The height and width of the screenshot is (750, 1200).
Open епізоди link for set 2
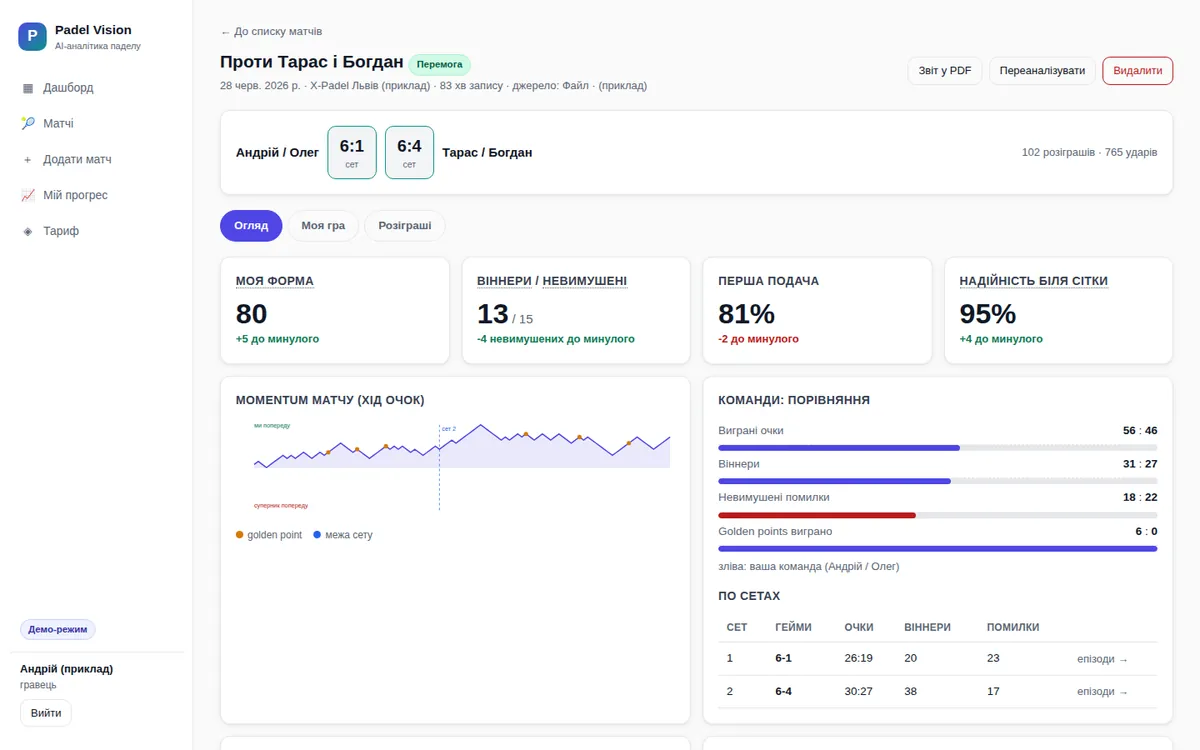coord(1102,692)
